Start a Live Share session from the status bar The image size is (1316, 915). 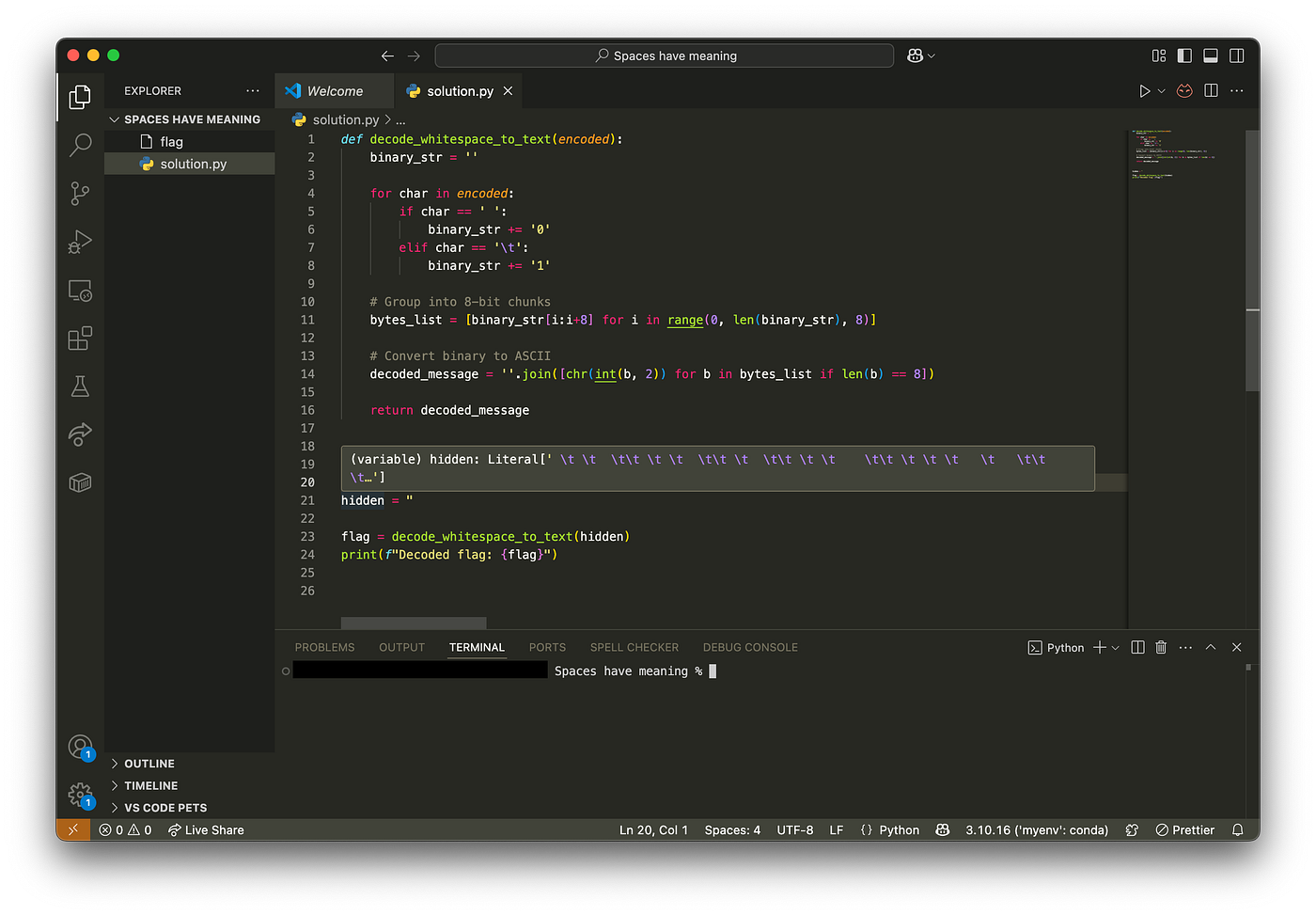205,829
